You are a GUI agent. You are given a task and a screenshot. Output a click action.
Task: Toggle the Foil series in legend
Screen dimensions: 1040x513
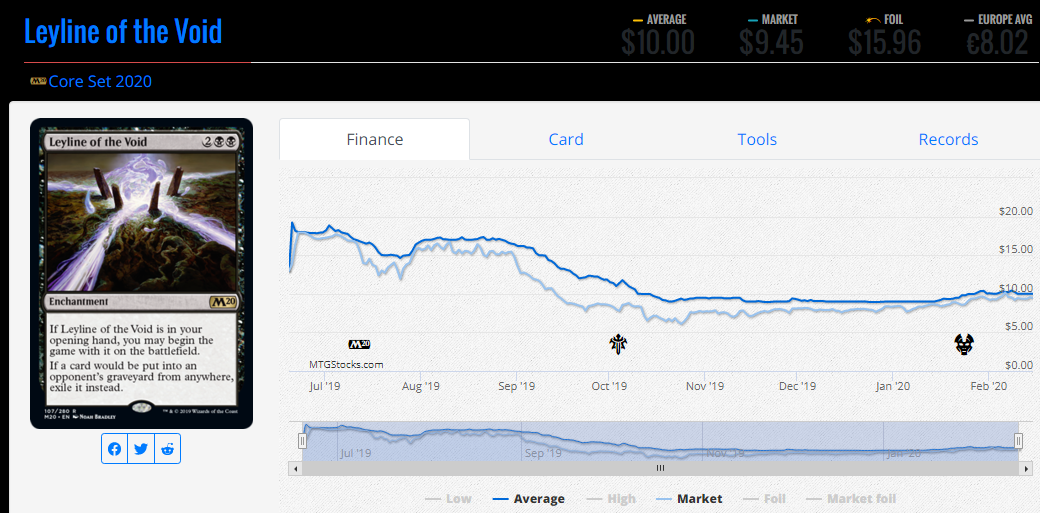point(764,498)
